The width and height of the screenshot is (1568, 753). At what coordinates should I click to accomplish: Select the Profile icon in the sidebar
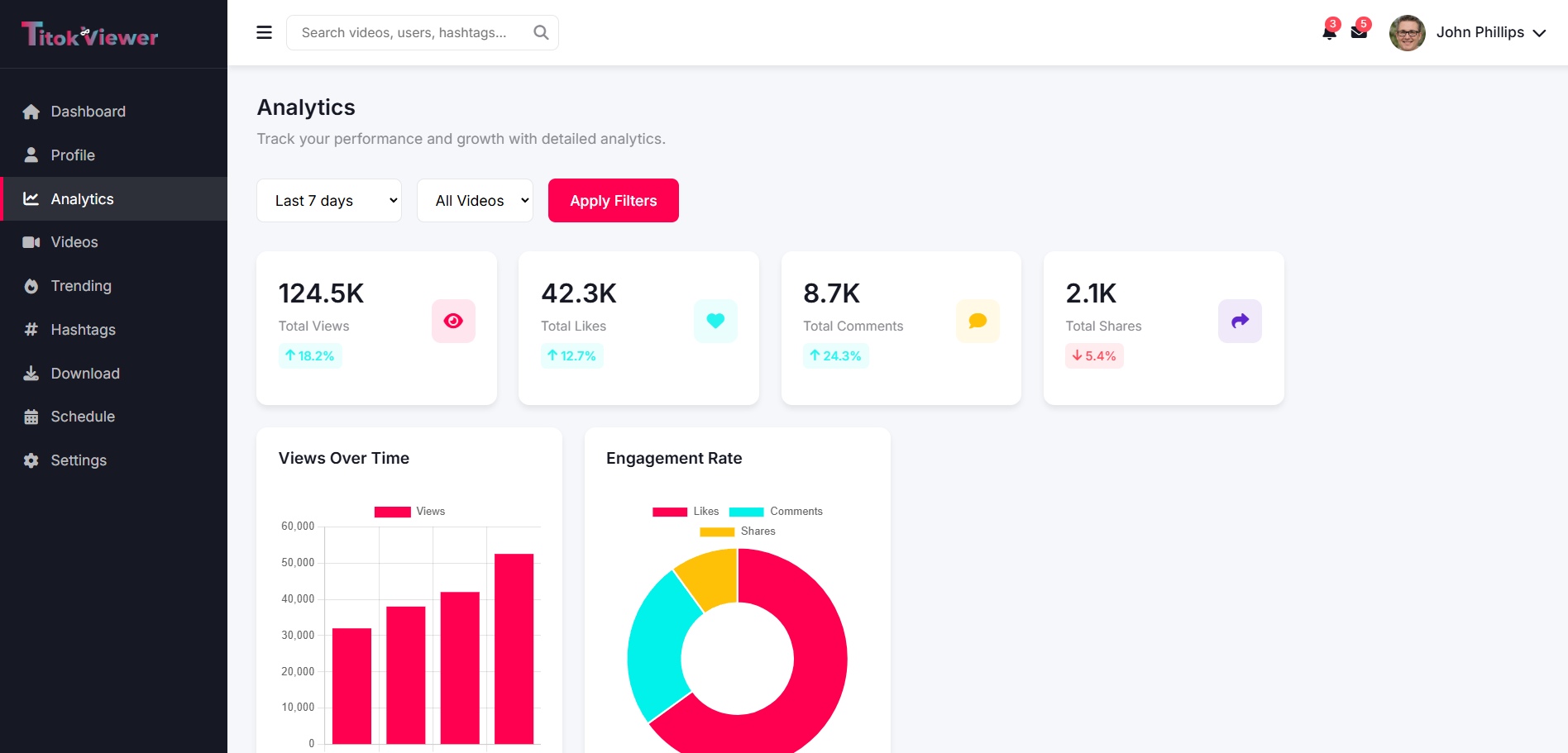click(x=31, y=155)
